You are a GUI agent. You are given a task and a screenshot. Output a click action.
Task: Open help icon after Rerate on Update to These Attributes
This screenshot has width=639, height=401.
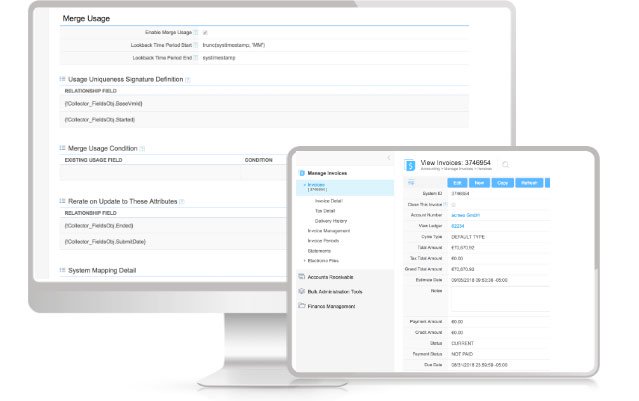pyautogui.click(x=182, y=202)
